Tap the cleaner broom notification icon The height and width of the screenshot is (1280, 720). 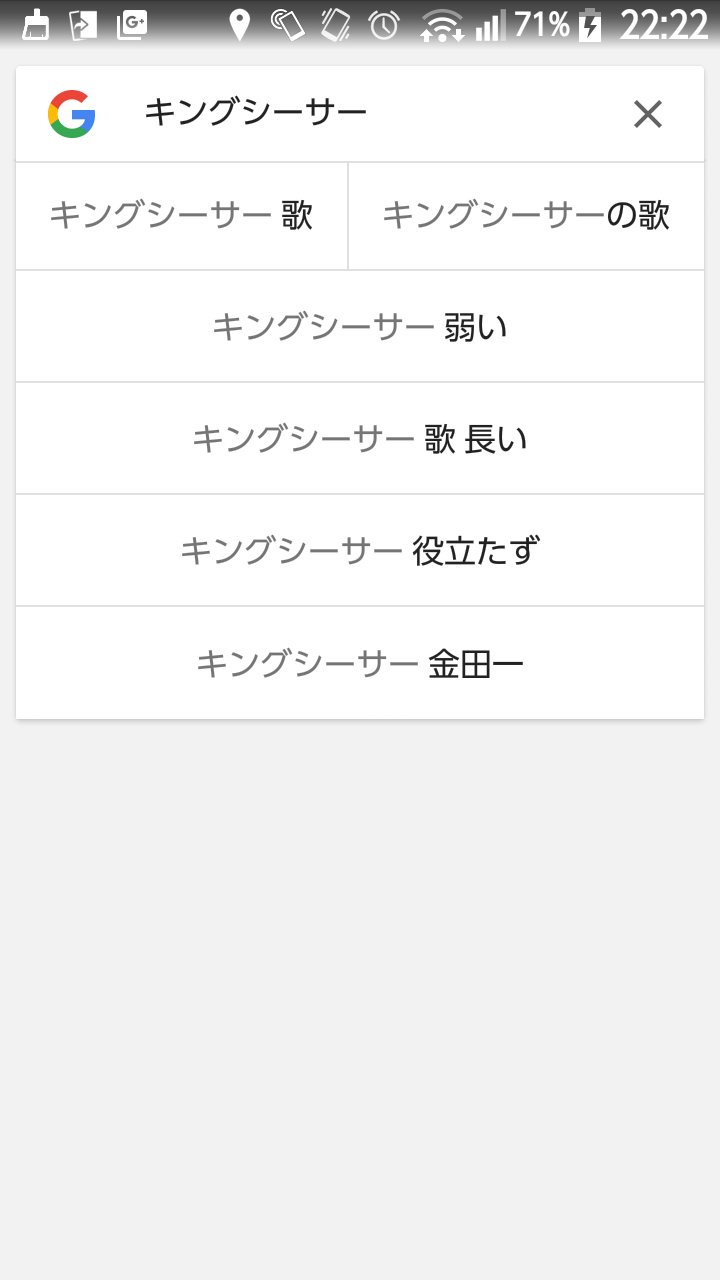pos(36,25)
